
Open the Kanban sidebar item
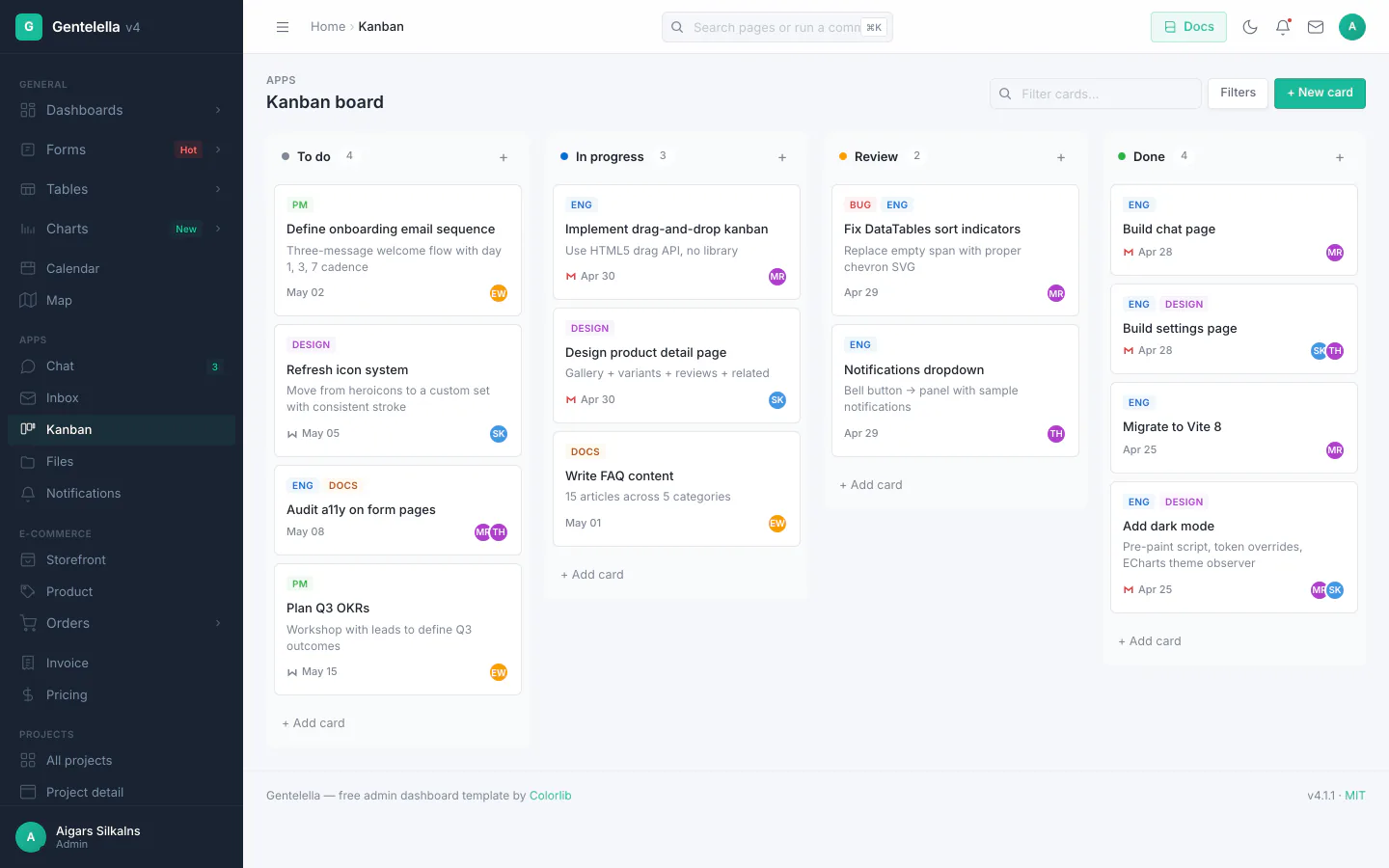tap(122, 429)
